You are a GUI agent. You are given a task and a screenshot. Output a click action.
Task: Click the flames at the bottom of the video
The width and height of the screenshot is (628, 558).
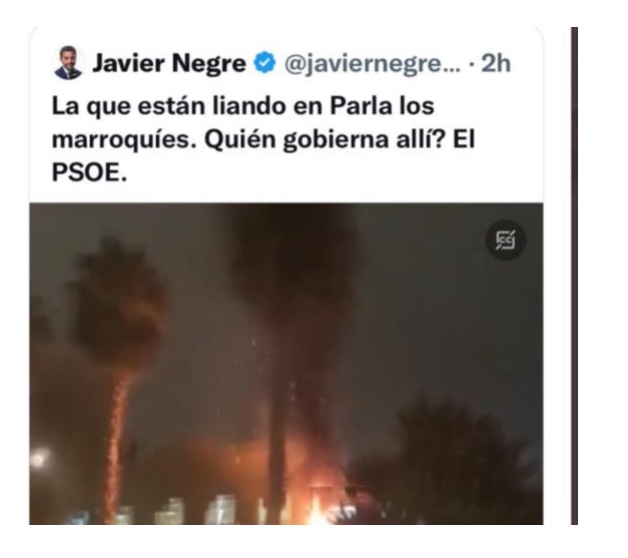click(x=316, y=501)
